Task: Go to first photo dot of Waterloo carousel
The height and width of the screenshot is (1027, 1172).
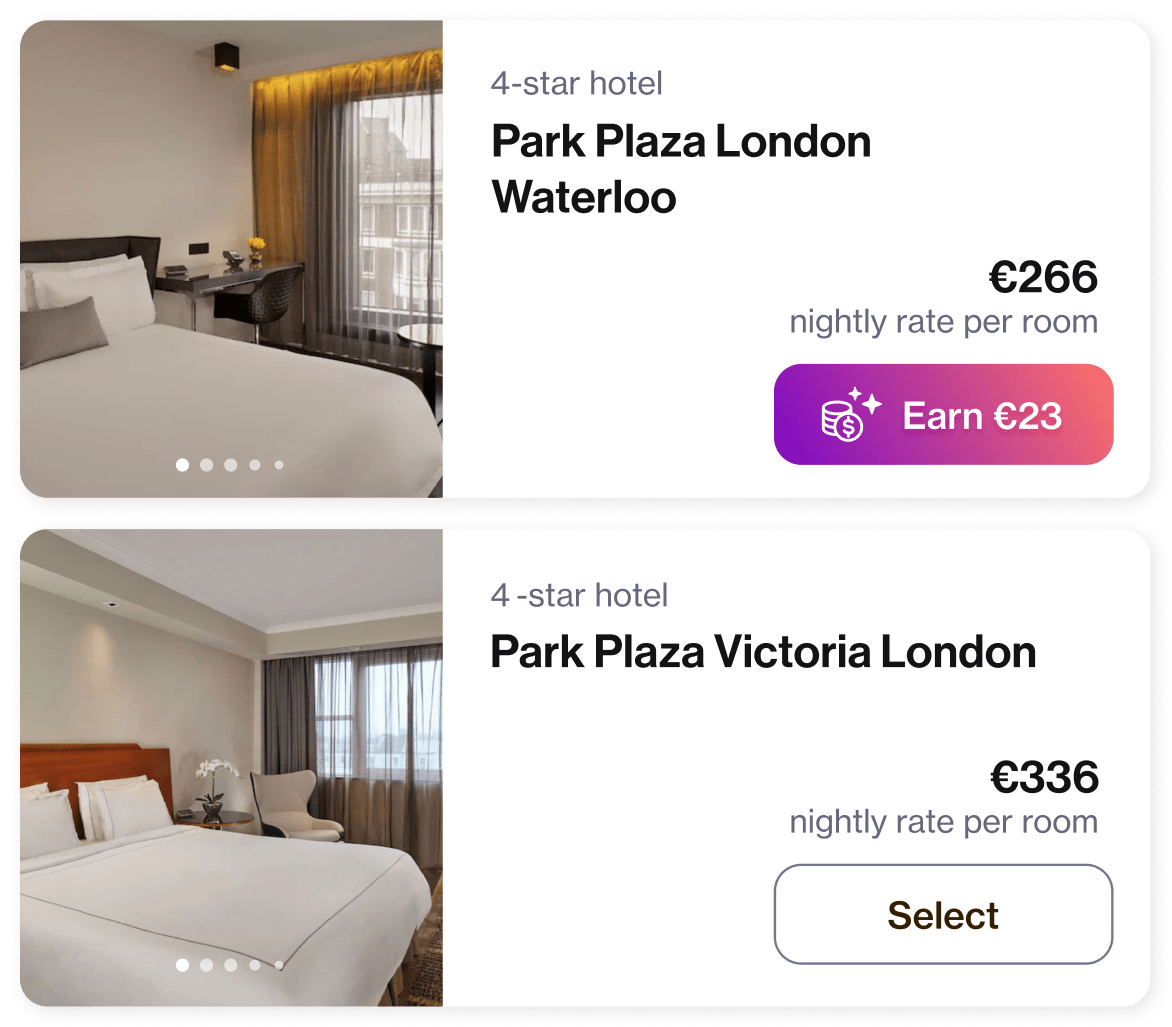Action: 182,465
